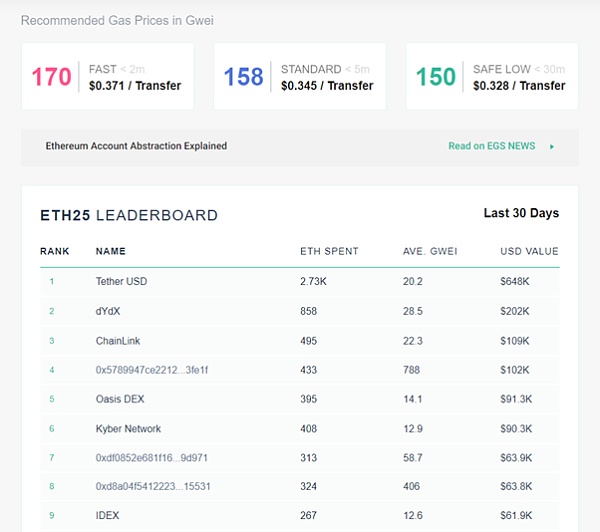Click rank number 9 in leaderboard
Screen dimensions: 600x532
point(52,515)
